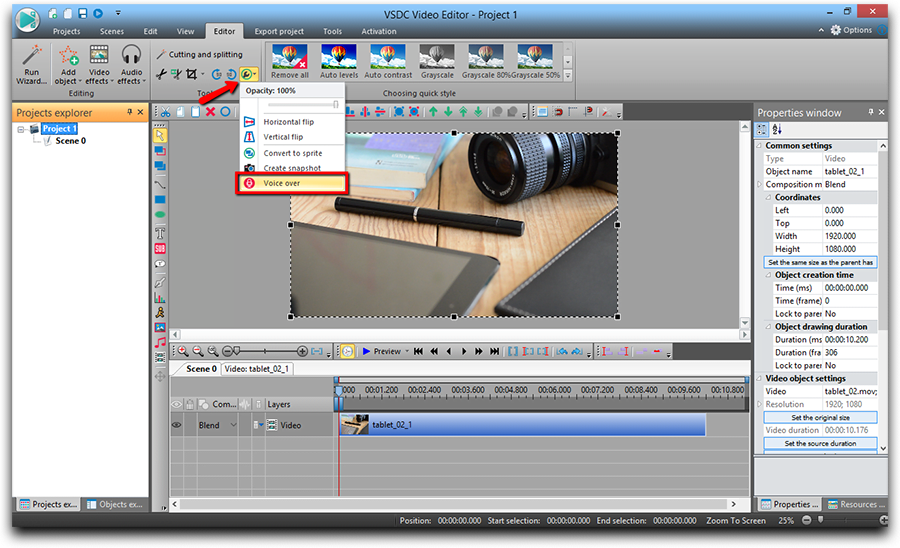
Task: Select Vertical flip menu entry
Action: [x=292, y=137]
